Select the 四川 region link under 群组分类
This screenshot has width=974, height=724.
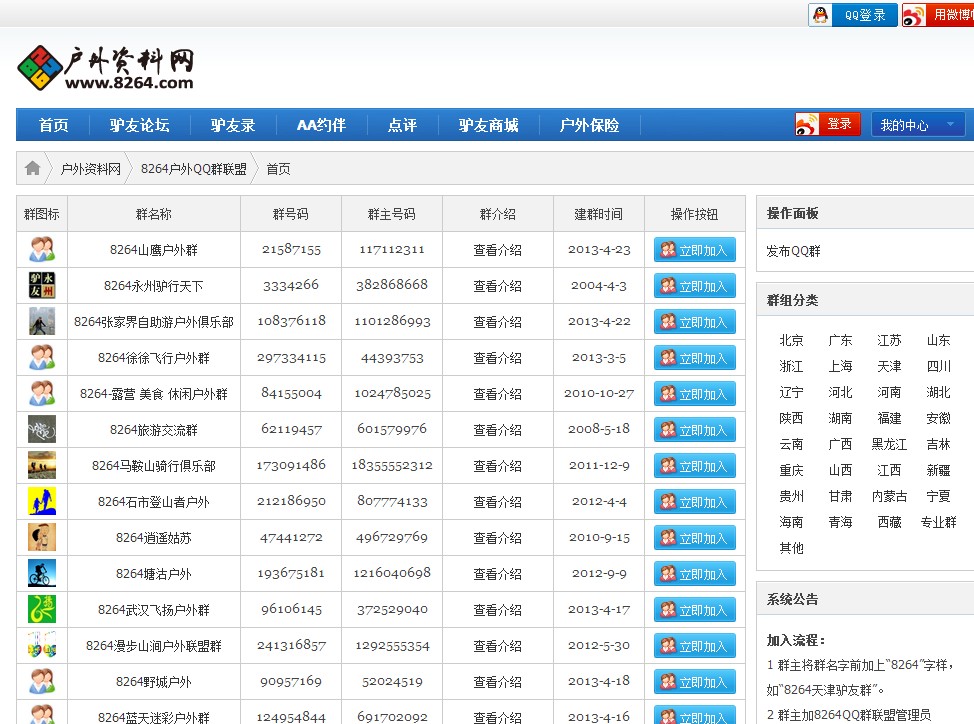pyautogui.click(x=936, y=366)
